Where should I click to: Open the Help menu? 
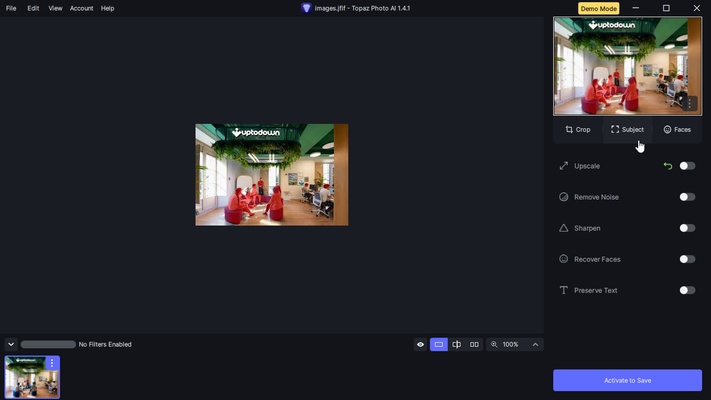(107, 8)
